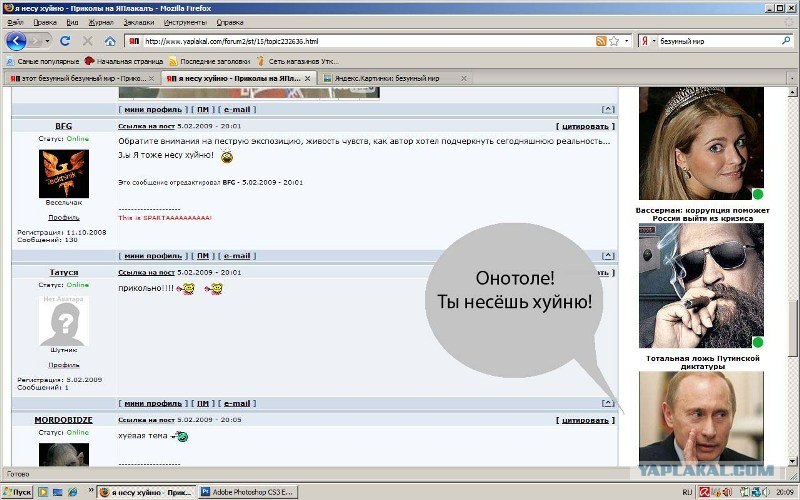Switch to Adobe Photoshop CS3 in the taskbar
The image size is (800, 500).
click(x=247, y=492)
